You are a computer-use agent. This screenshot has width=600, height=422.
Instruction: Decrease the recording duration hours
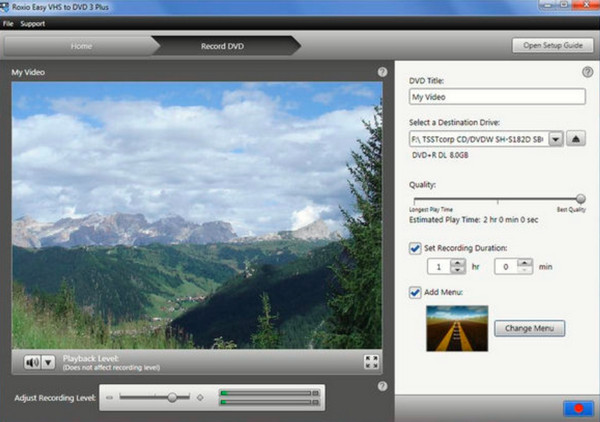pyautogui.click(x=457, y=270)
